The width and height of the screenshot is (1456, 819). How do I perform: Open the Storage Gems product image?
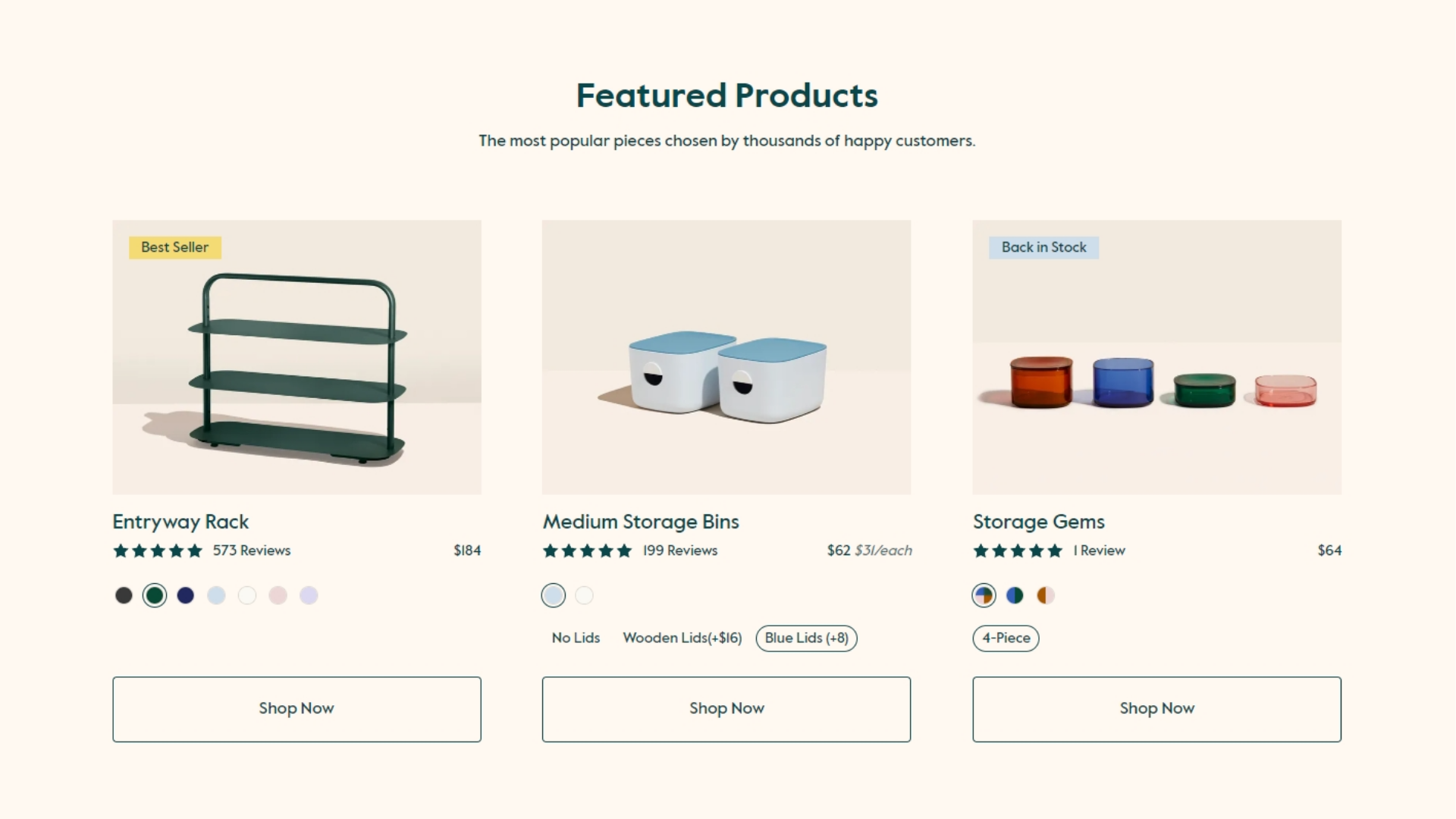(x=1156, y=357)
